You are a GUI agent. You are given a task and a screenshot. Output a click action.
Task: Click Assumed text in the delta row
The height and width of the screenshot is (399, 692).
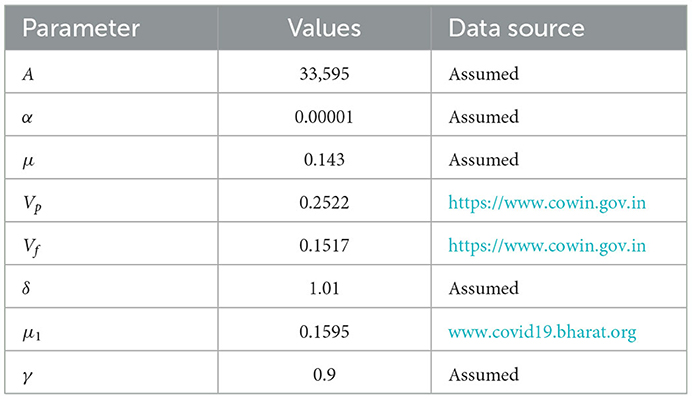pyautogui.click(x=484, y=289)
